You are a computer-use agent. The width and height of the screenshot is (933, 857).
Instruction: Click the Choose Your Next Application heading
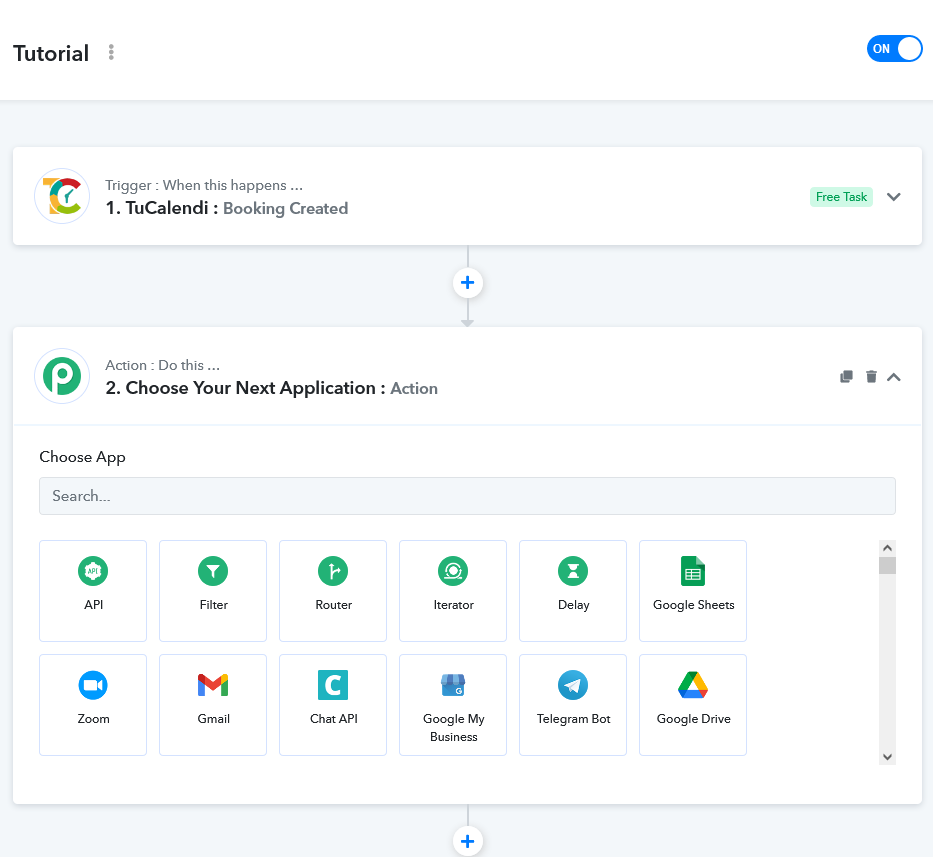[x=271, y=388]
